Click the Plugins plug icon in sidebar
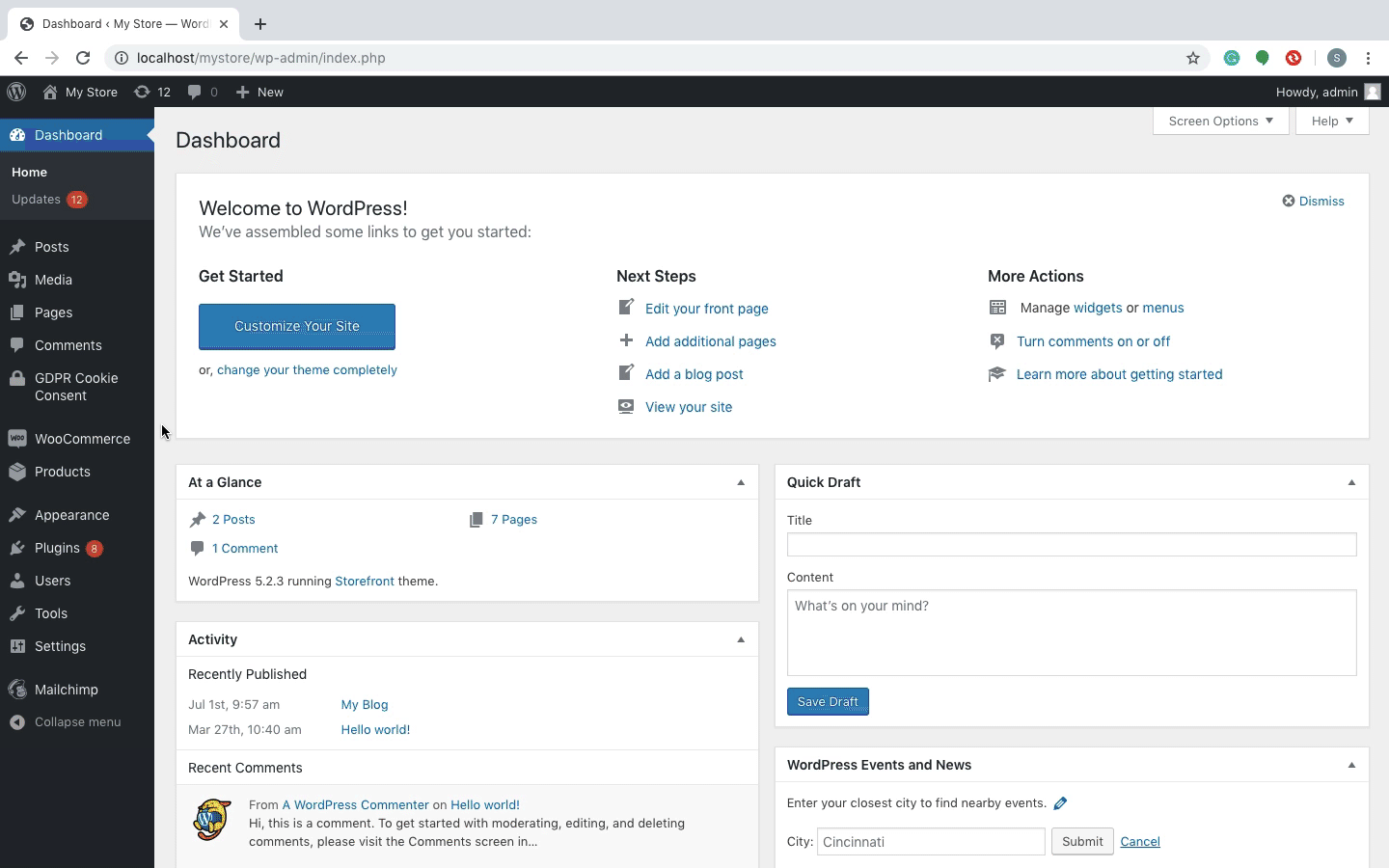Viewport: 1389px width, 868px height. coord(17,548)
